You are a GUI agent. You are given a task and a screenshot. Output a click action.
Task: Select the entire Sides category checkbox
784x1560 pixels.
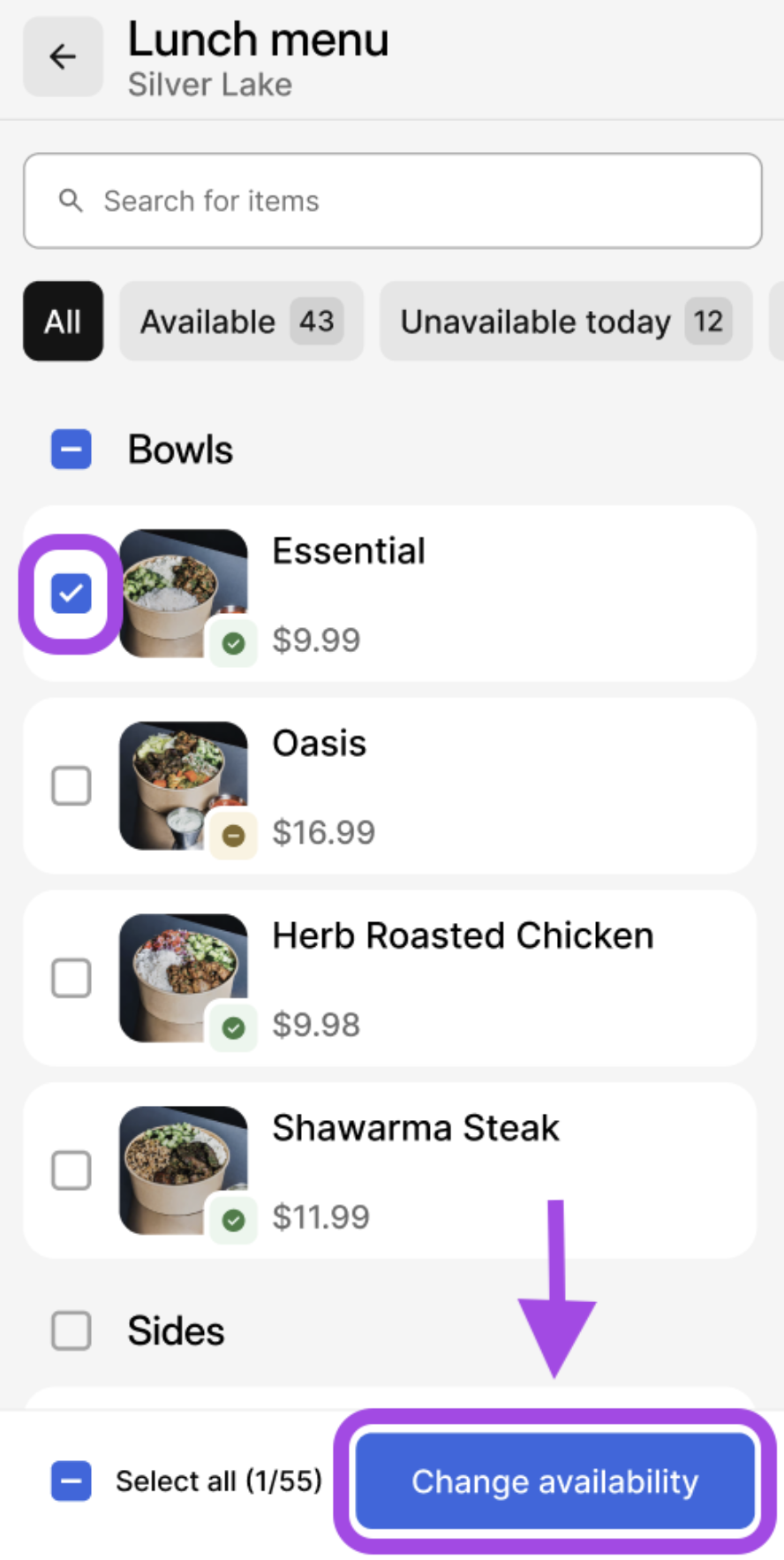click(72, 1330)
